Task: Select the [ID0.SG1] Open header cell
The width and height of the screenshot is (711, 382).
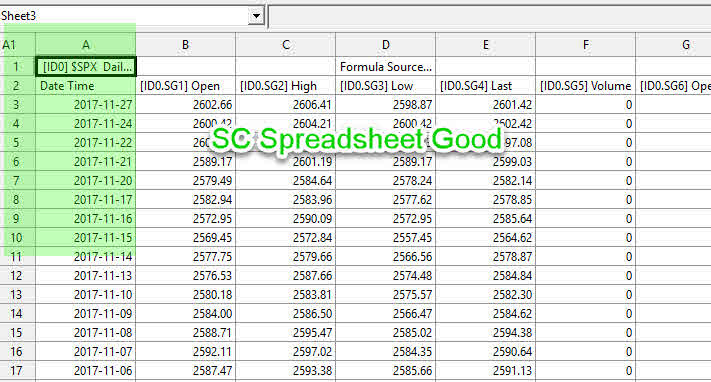Action: click(185, 86)
